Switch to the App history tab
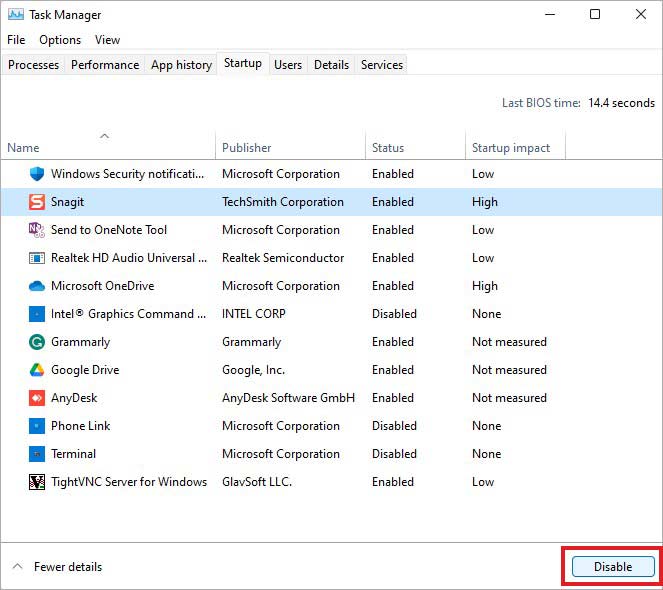This screenshot has height=590, width=663. click(x=181, y=65)
